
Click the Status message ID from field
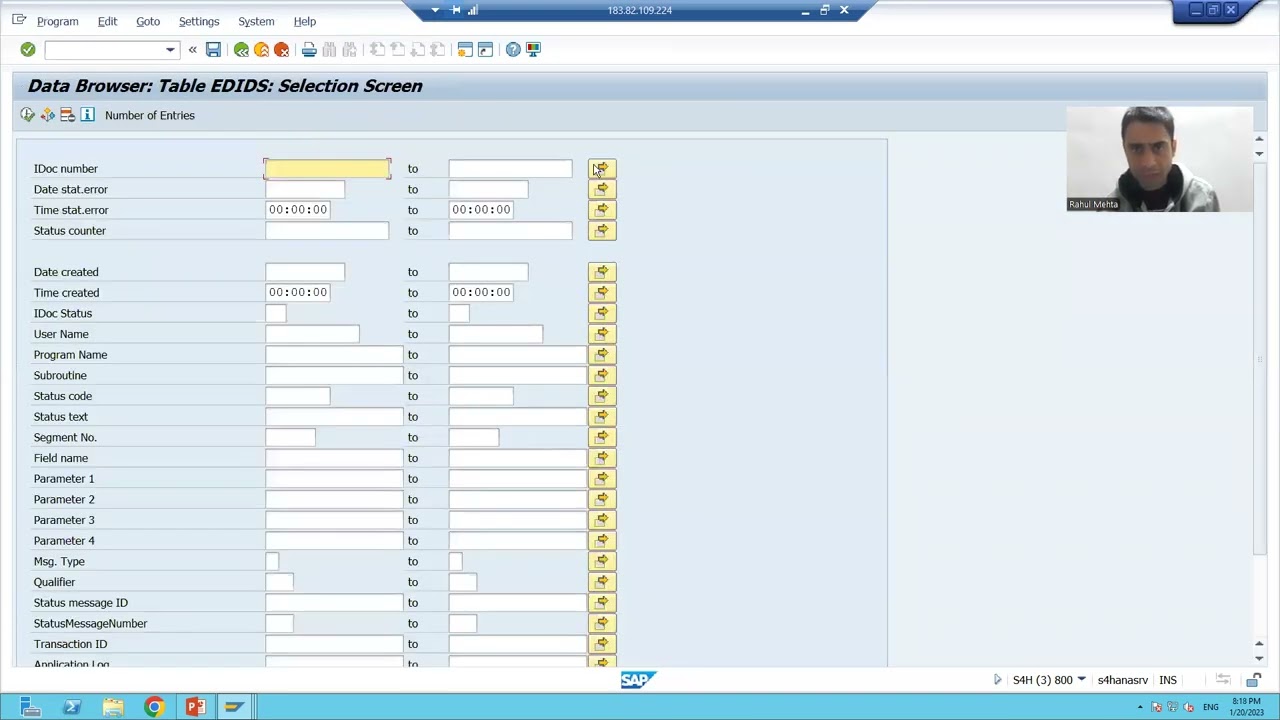pyautogui.click(x=334, y=603)
